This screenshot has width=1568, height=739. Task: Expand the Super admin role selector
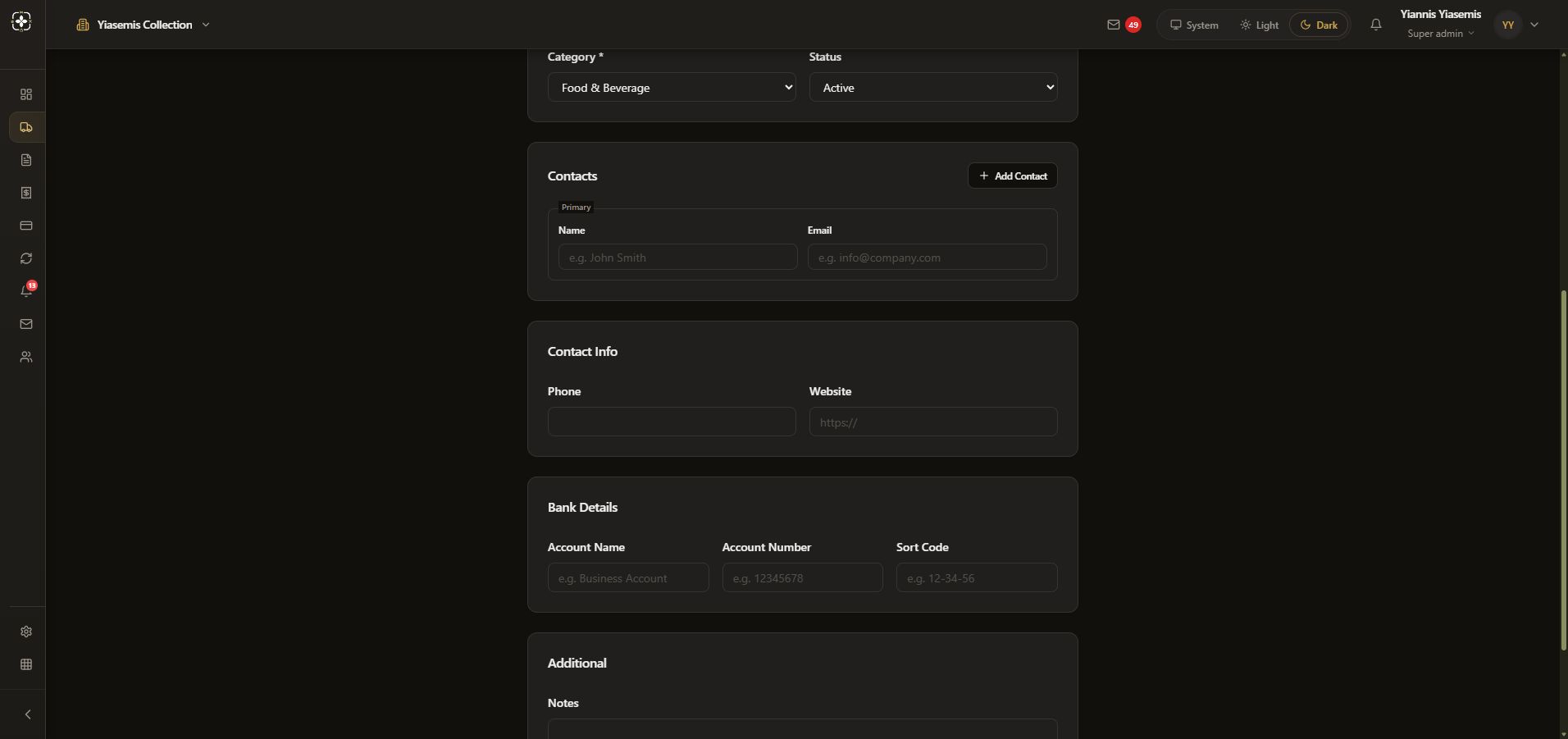1441,34
